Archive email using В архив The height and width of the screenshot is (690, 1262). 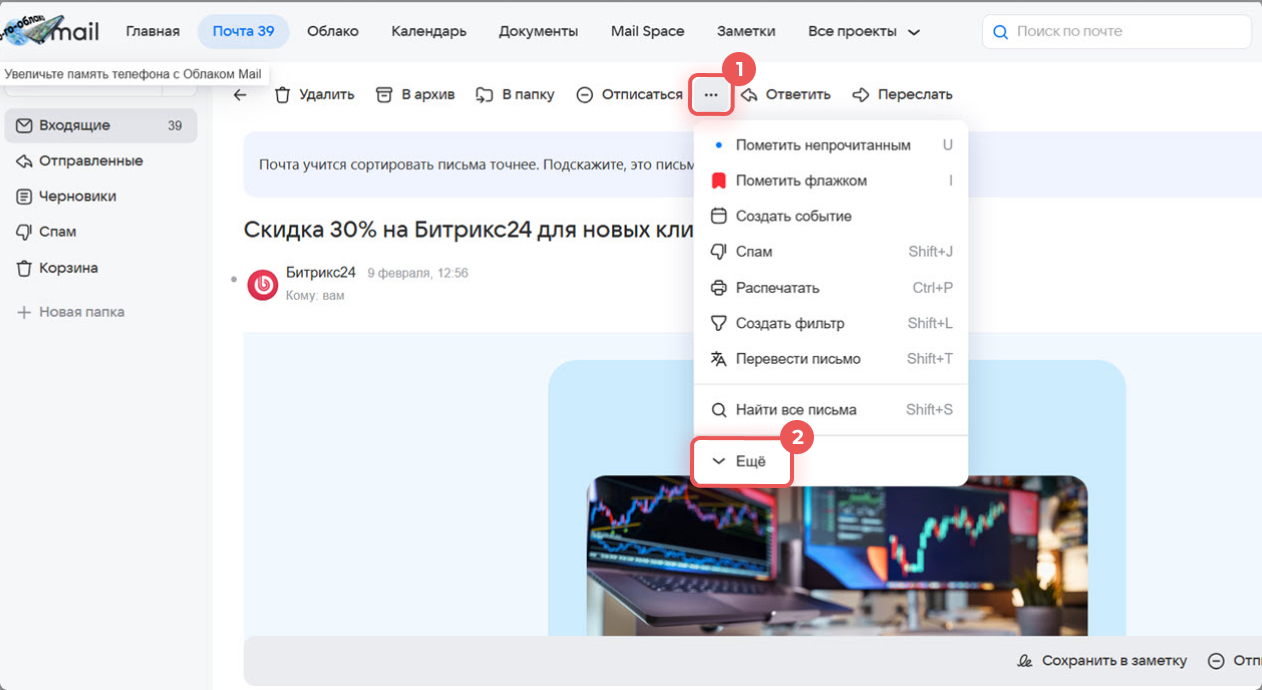(x=415, y=95)
